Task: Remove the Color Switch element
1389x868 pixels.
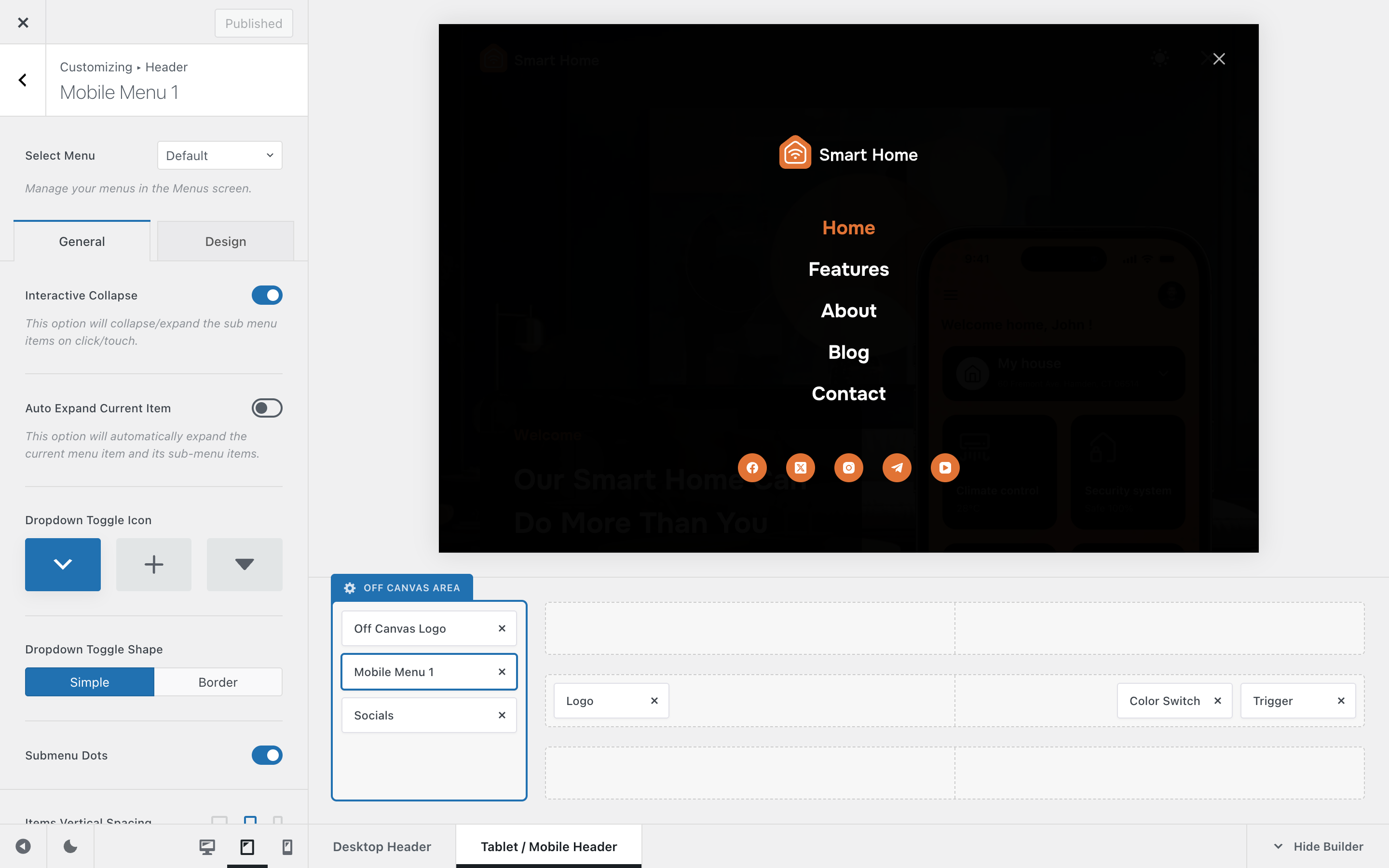Action: pyautogui.click(x=1217, y=700)
